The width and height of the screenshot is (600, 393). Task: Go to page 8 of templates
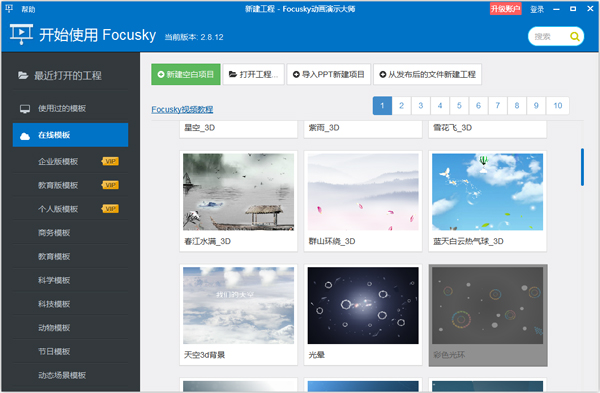[517, 106]
